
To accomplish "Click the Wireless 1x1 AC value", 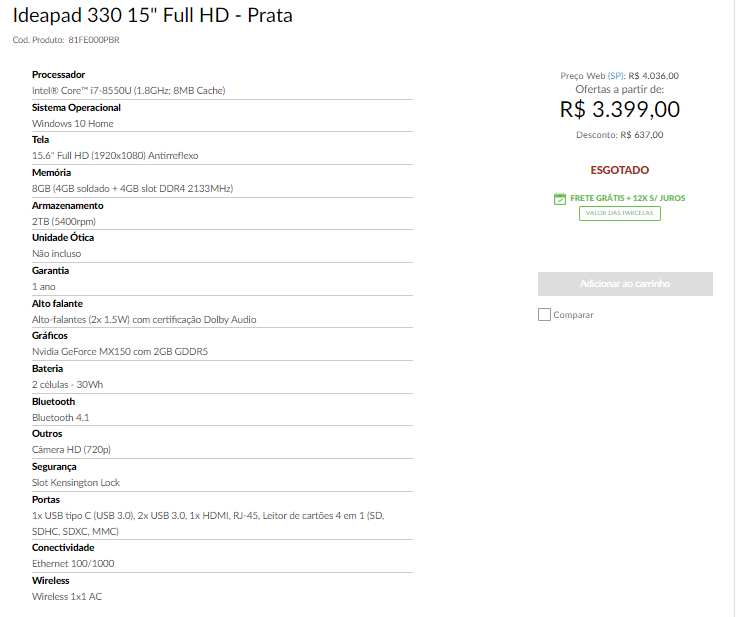I will (x=67, y=597).
